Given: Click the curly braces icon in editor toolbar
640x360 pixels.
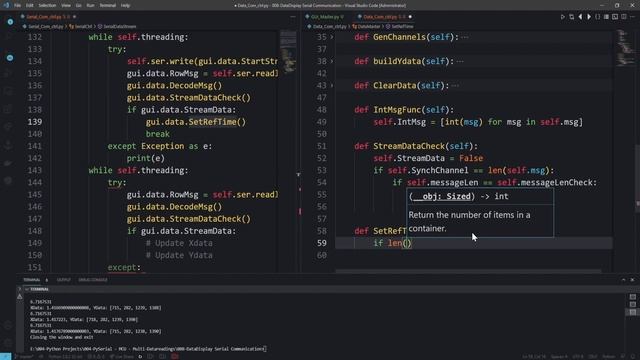Looking at the screenshot, I should 598,17.
